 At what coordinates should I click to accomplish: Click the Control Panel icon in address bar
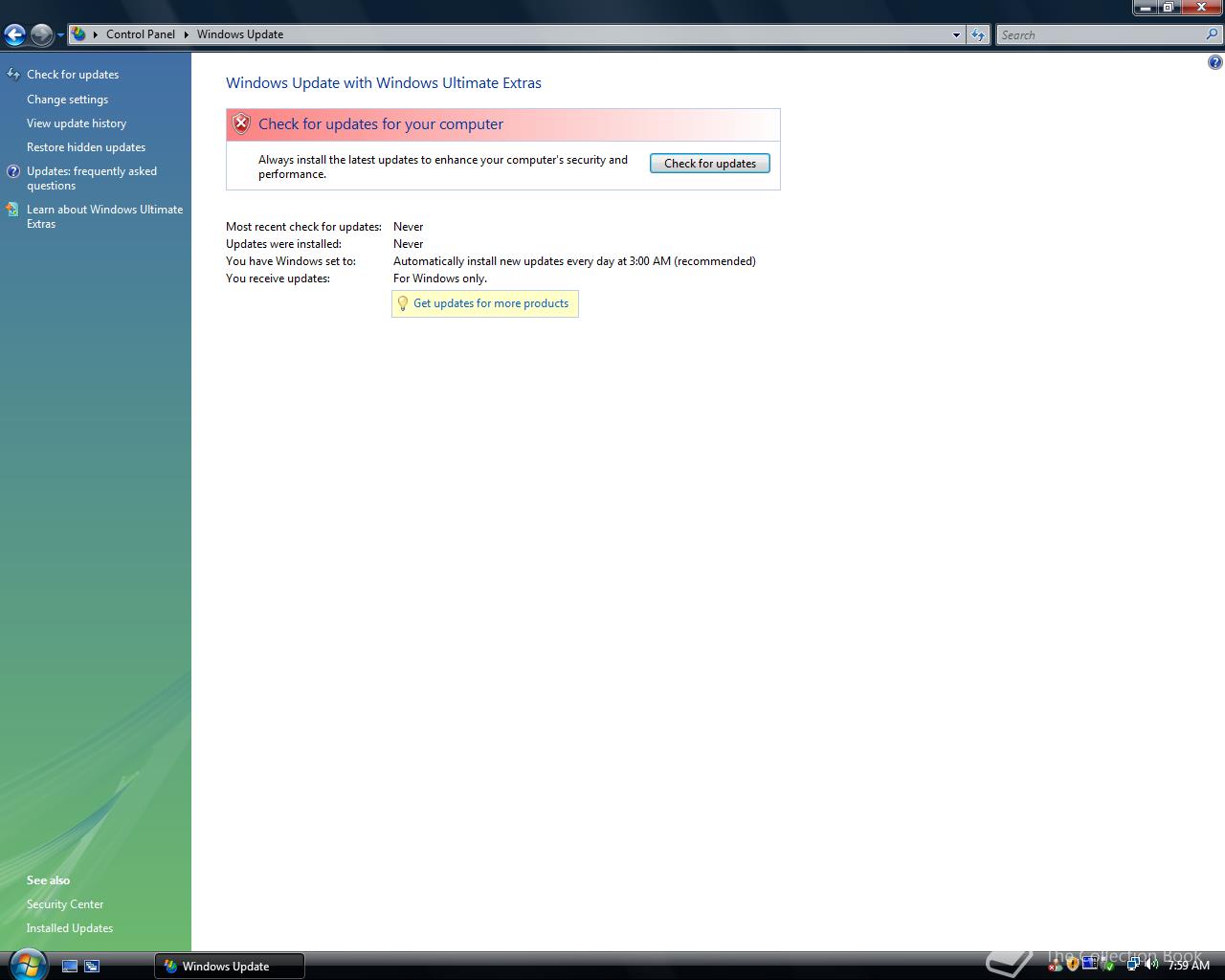79,34
